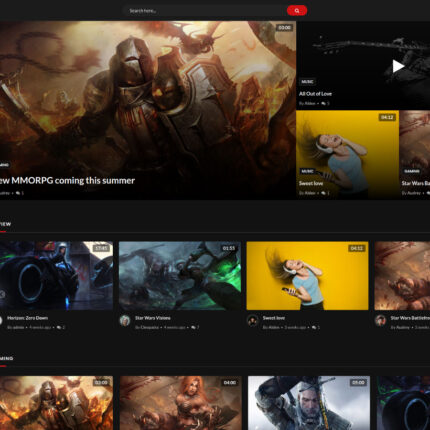Open the 'Star Wars Battlefront' row thumbnail
The width and height of the screenshot is (430, 430).
402,276
